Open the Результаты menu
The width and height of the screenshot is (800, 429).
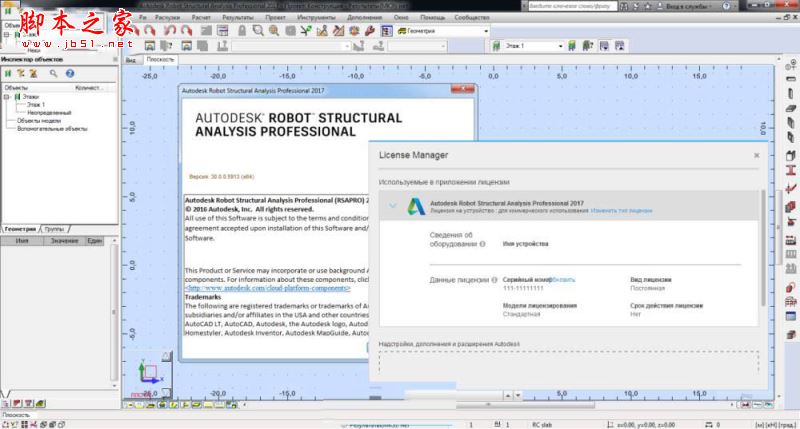(238, 17)
